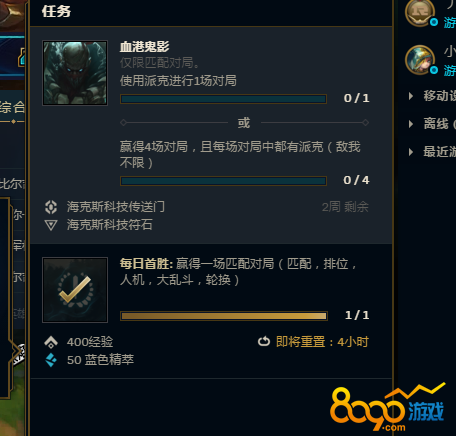Click the daily first win checkmark icon
Screen dimensions: 456x436
[x=75, y=290]
